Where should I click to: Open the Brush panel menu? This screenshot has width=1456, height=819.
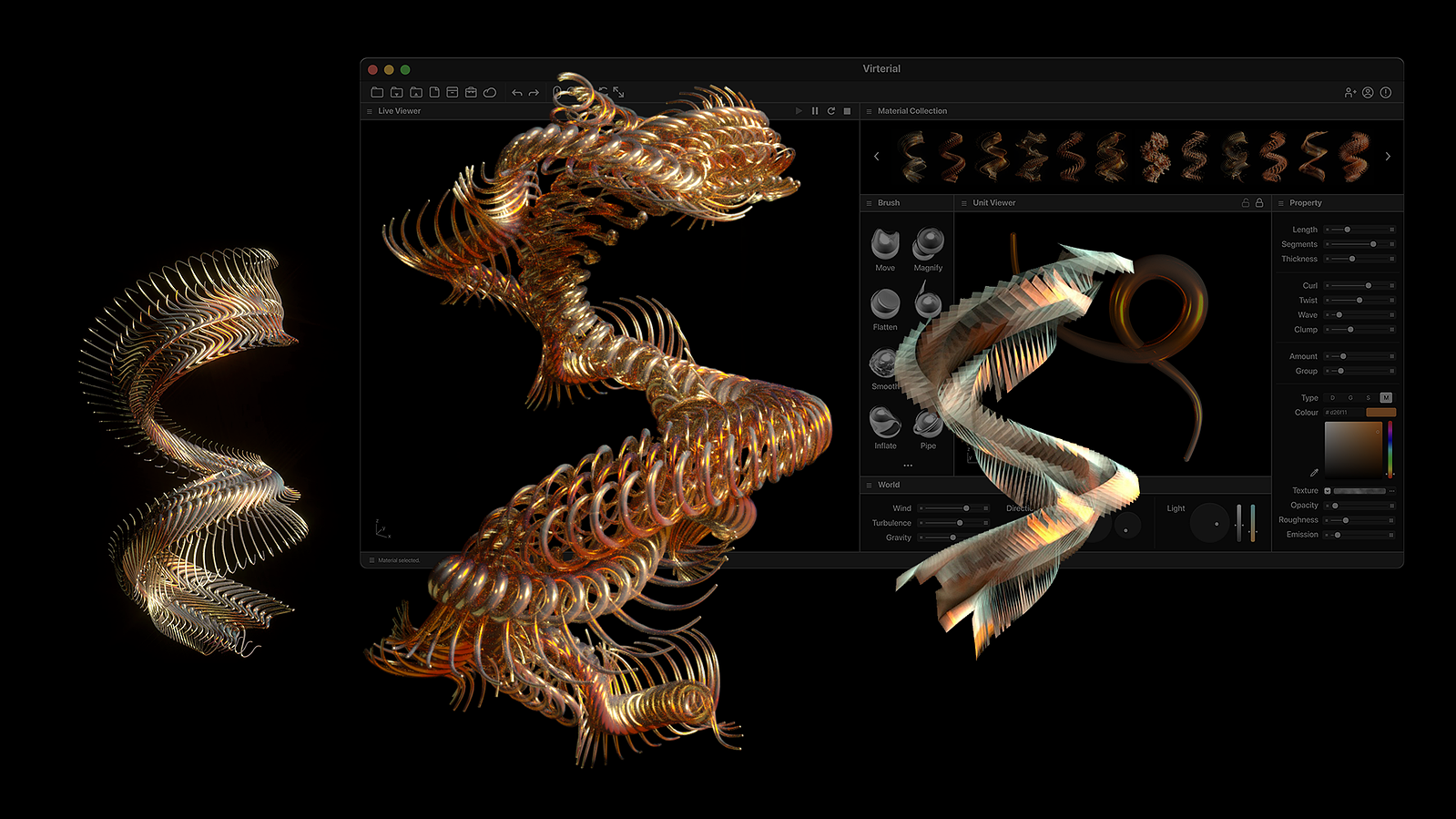pos(869,203)
